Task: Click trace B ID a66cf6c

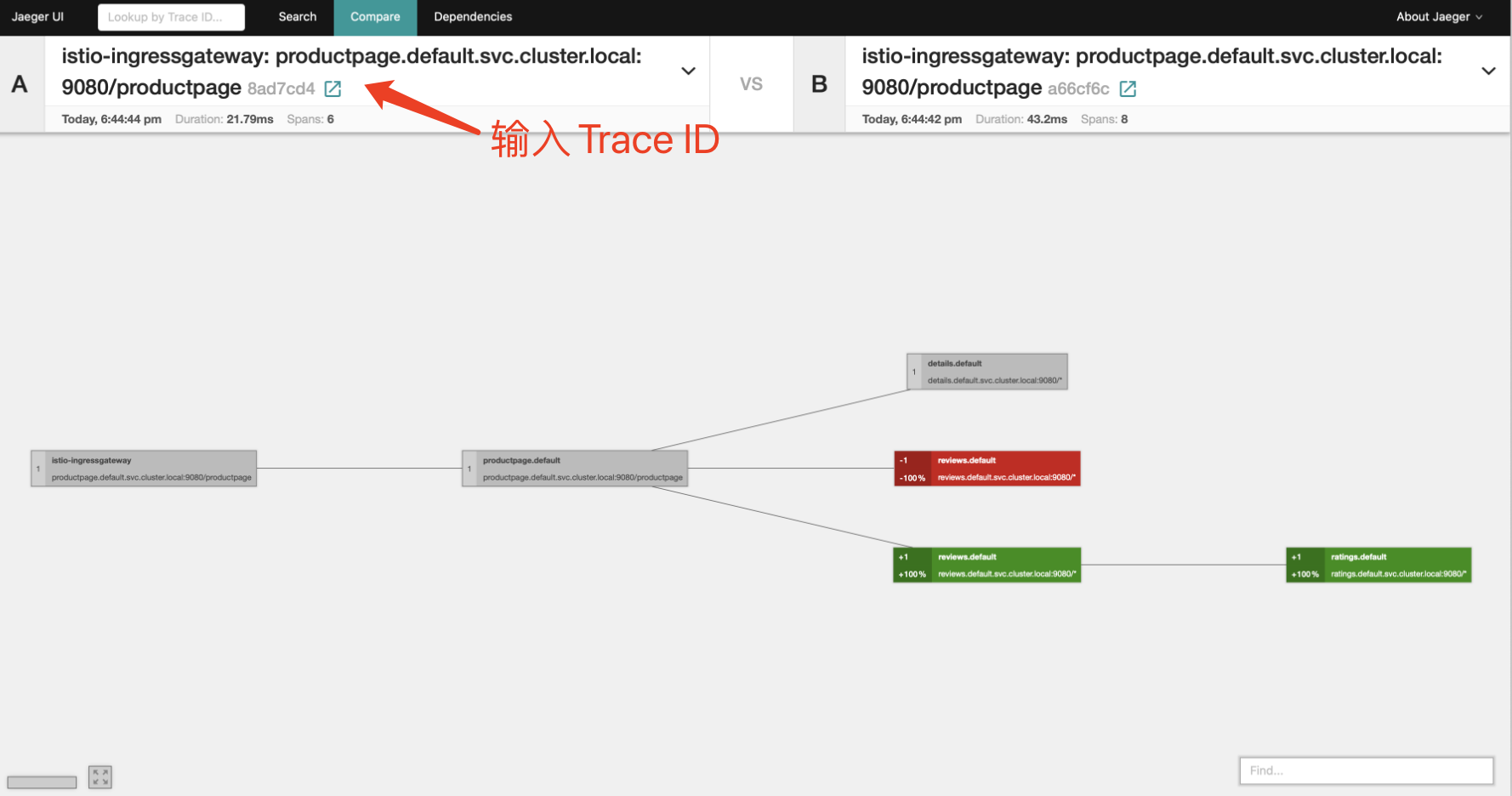Action: tap(1078, 88)
